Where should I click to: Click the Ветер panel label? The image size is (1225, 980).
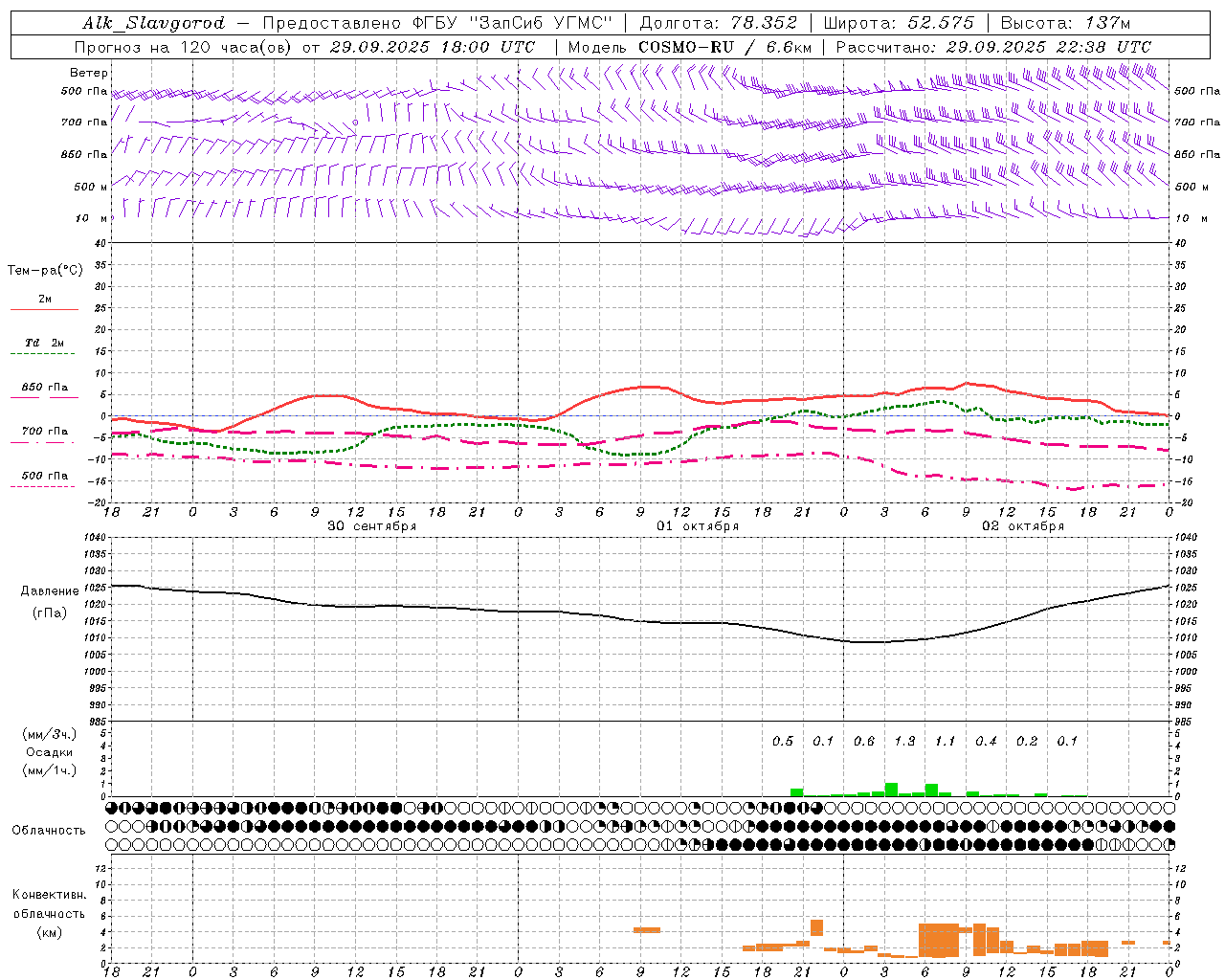click(89, 73)
